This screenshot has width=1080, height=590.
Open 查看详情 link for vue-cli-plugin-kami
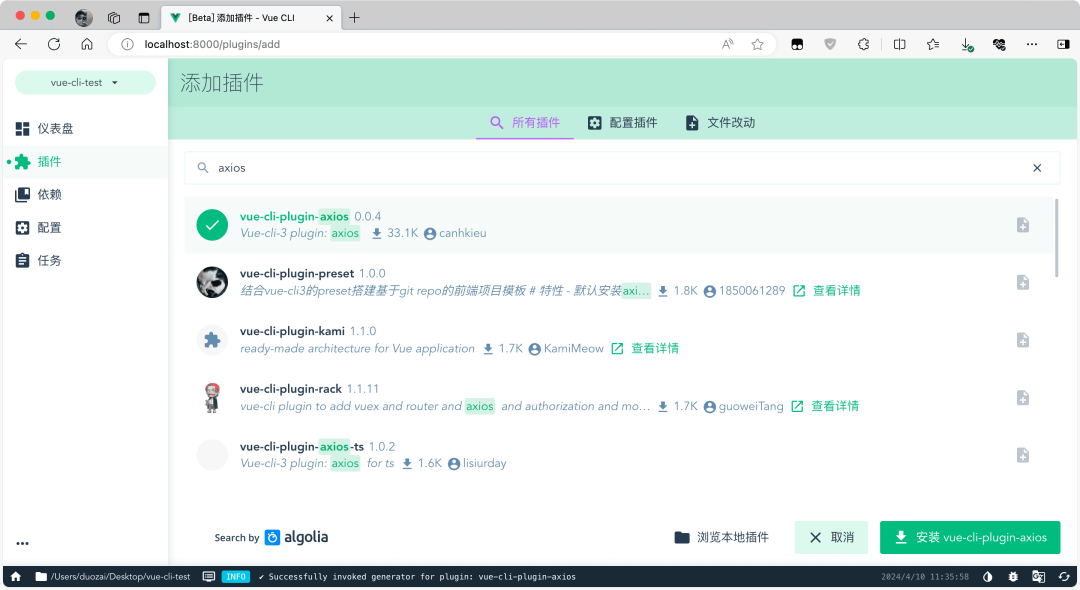(x=645, y=348)
